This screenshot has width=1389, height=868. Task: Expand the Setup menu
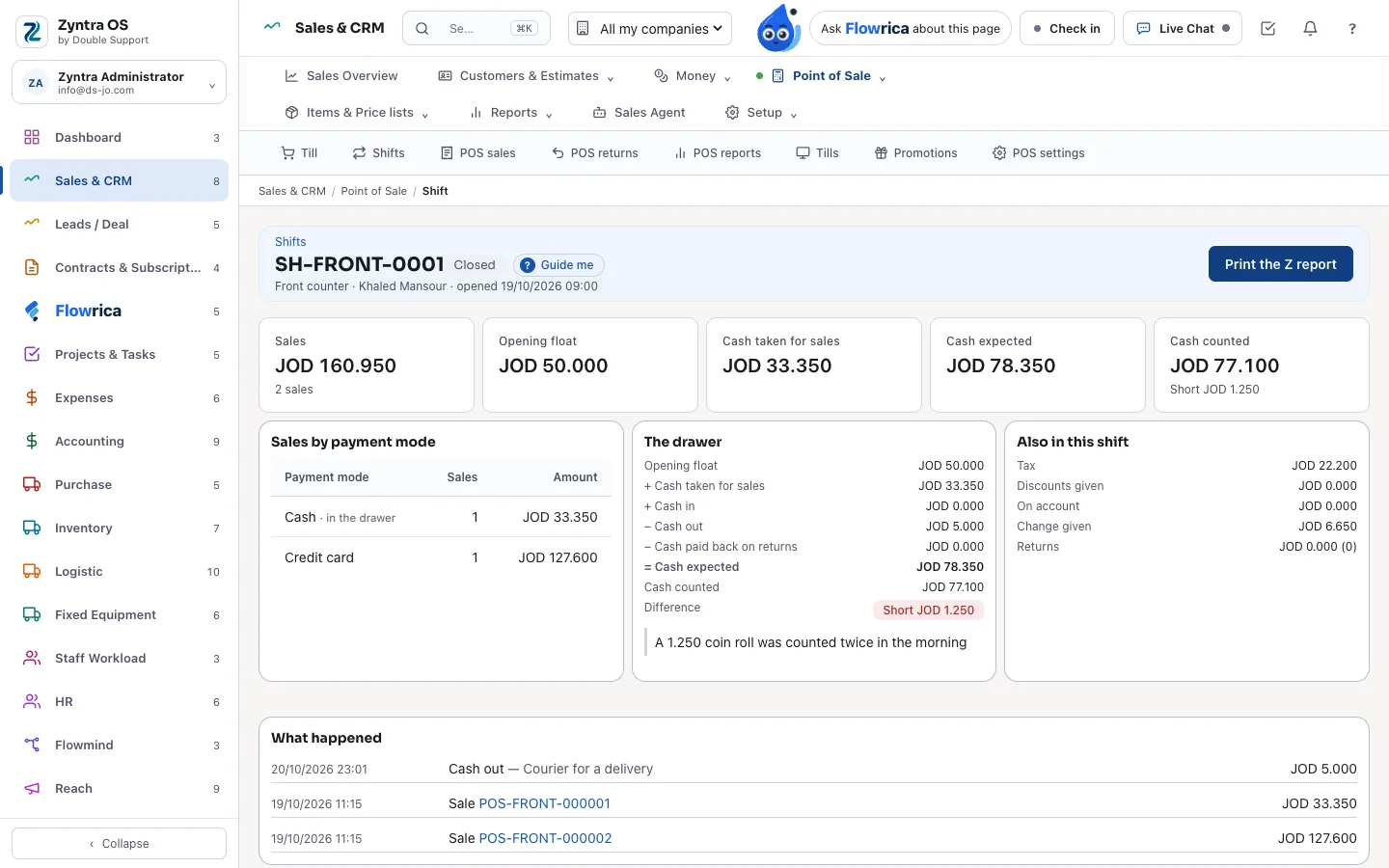[x=762, y=113]
